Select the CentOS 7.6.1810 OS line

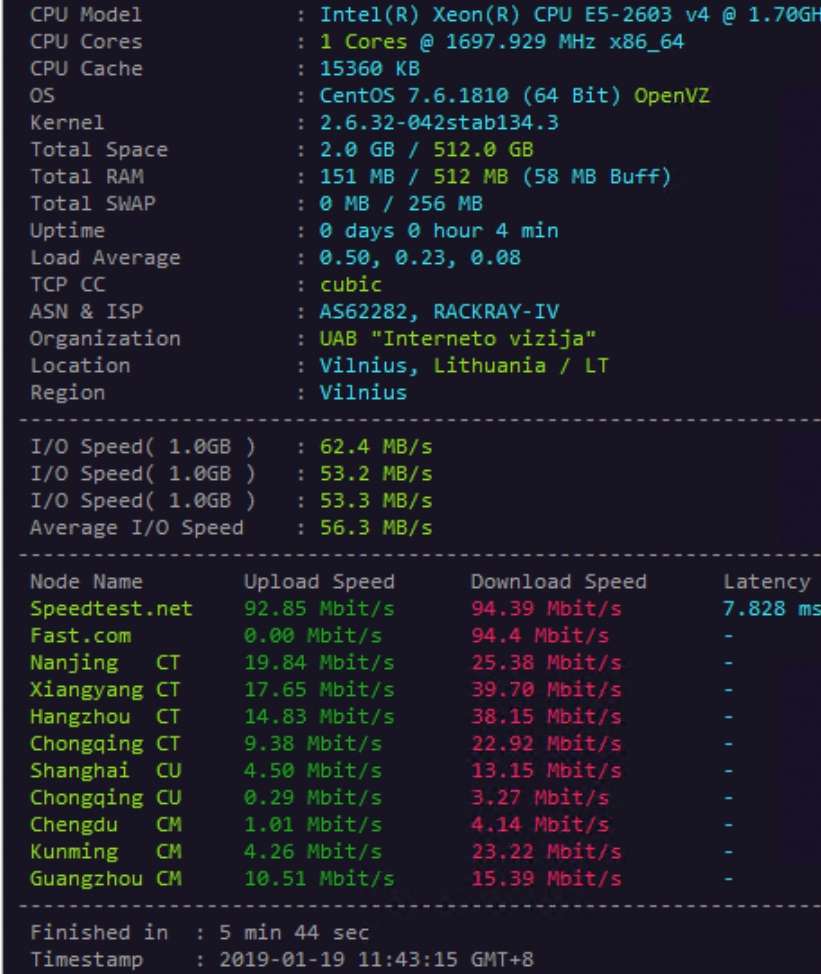[x=514, y=96]
